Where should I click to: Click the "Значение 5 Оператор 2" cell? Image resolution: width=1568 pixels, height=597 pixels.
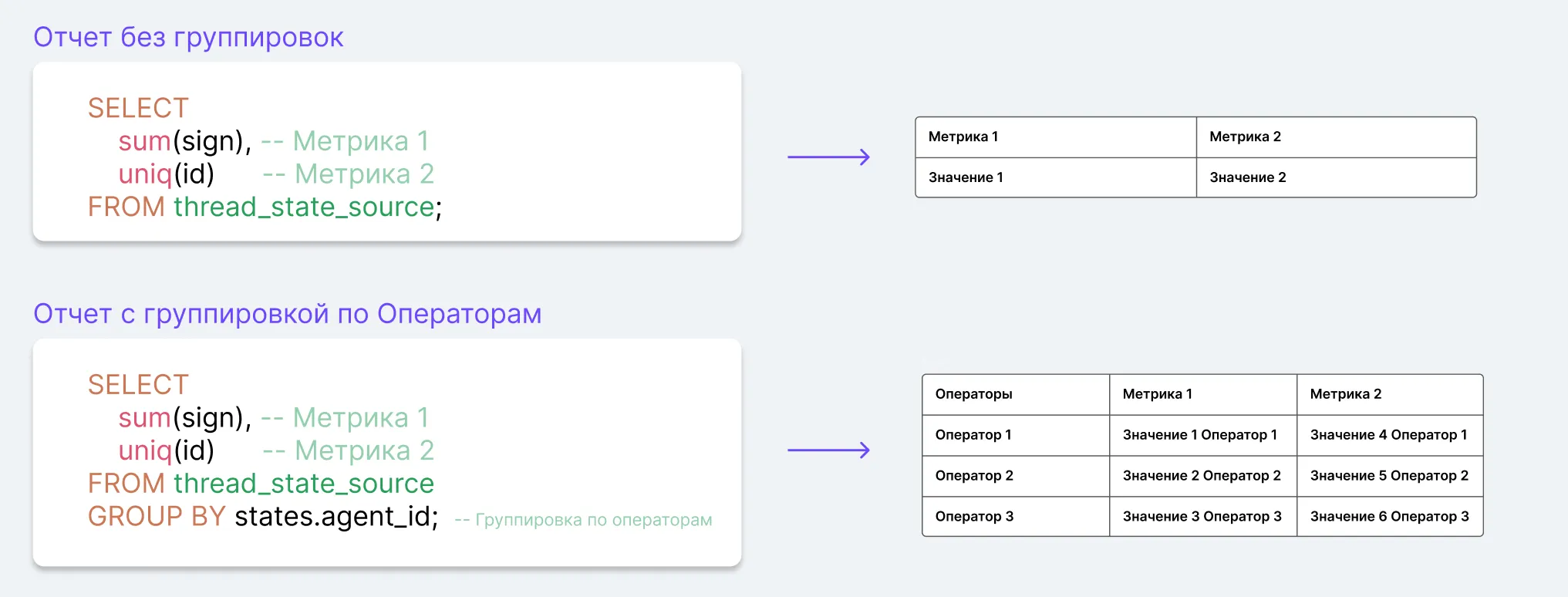1389,476
